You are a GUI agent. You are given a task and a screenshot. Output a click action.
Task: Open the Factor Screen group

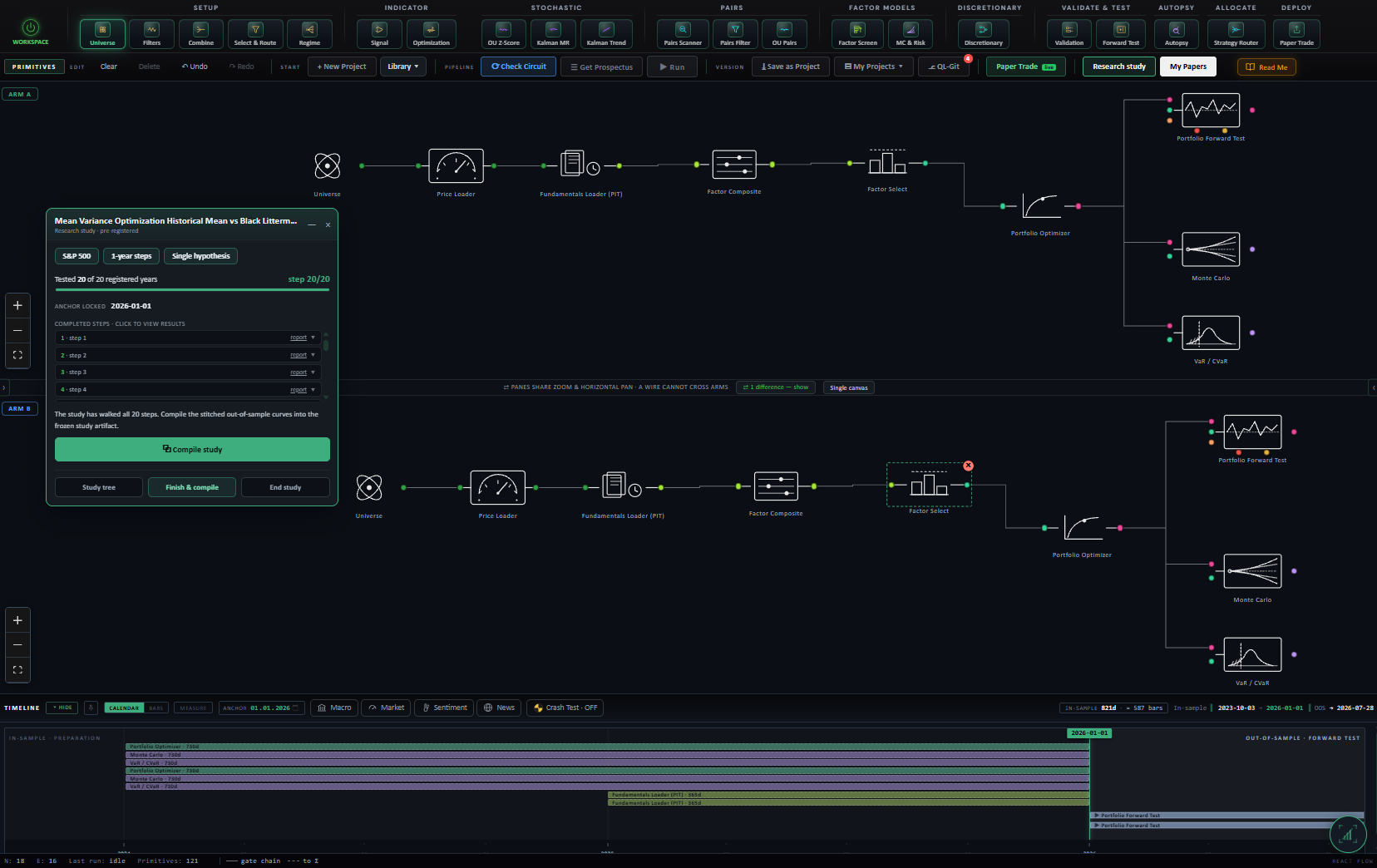(x=857, y=34)
